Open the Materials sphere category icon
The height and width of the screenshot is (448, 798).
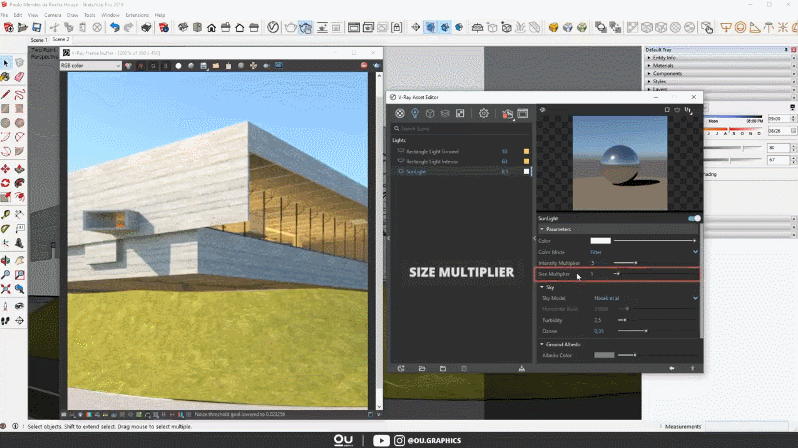[x=400, y=114]
